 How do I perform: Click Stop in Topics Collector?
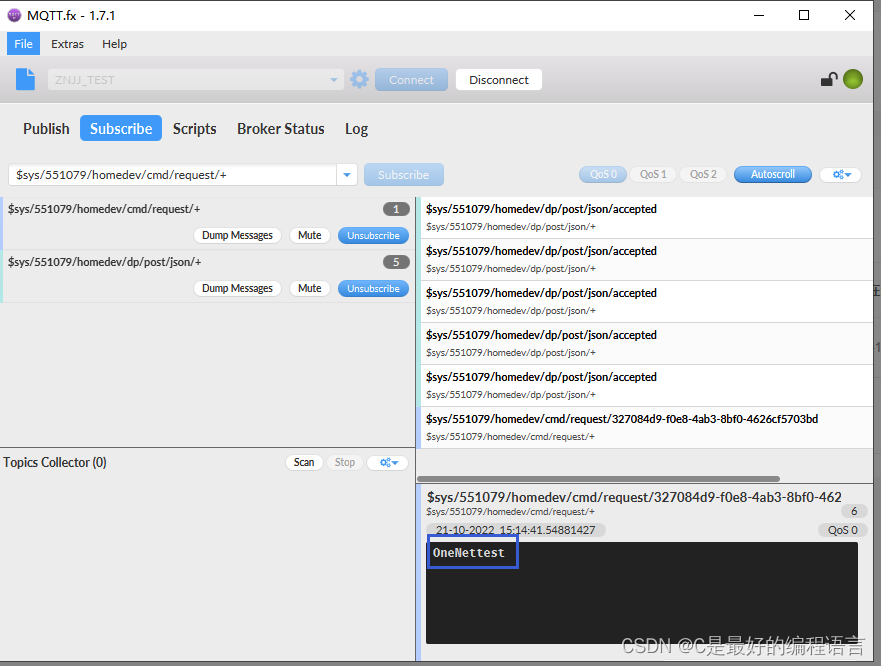(x=344, y=463)
